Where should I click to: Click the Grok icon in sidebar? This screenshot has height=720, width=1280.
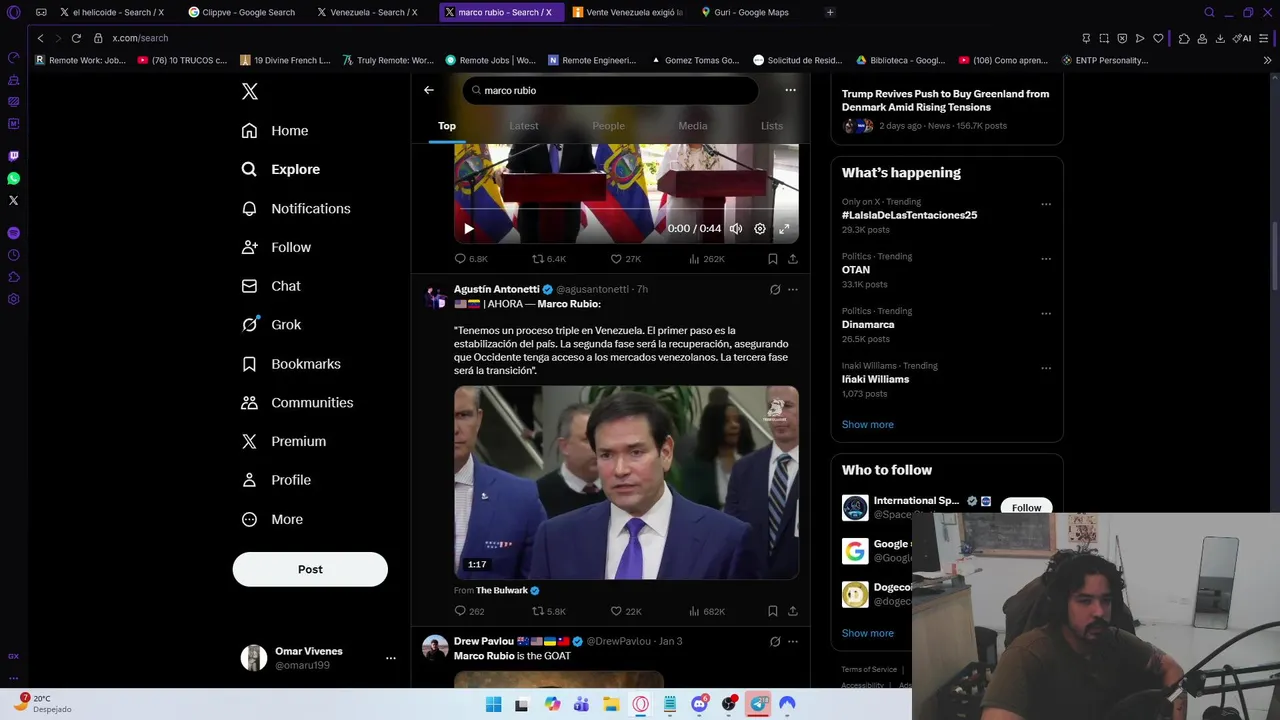[250, 325]
